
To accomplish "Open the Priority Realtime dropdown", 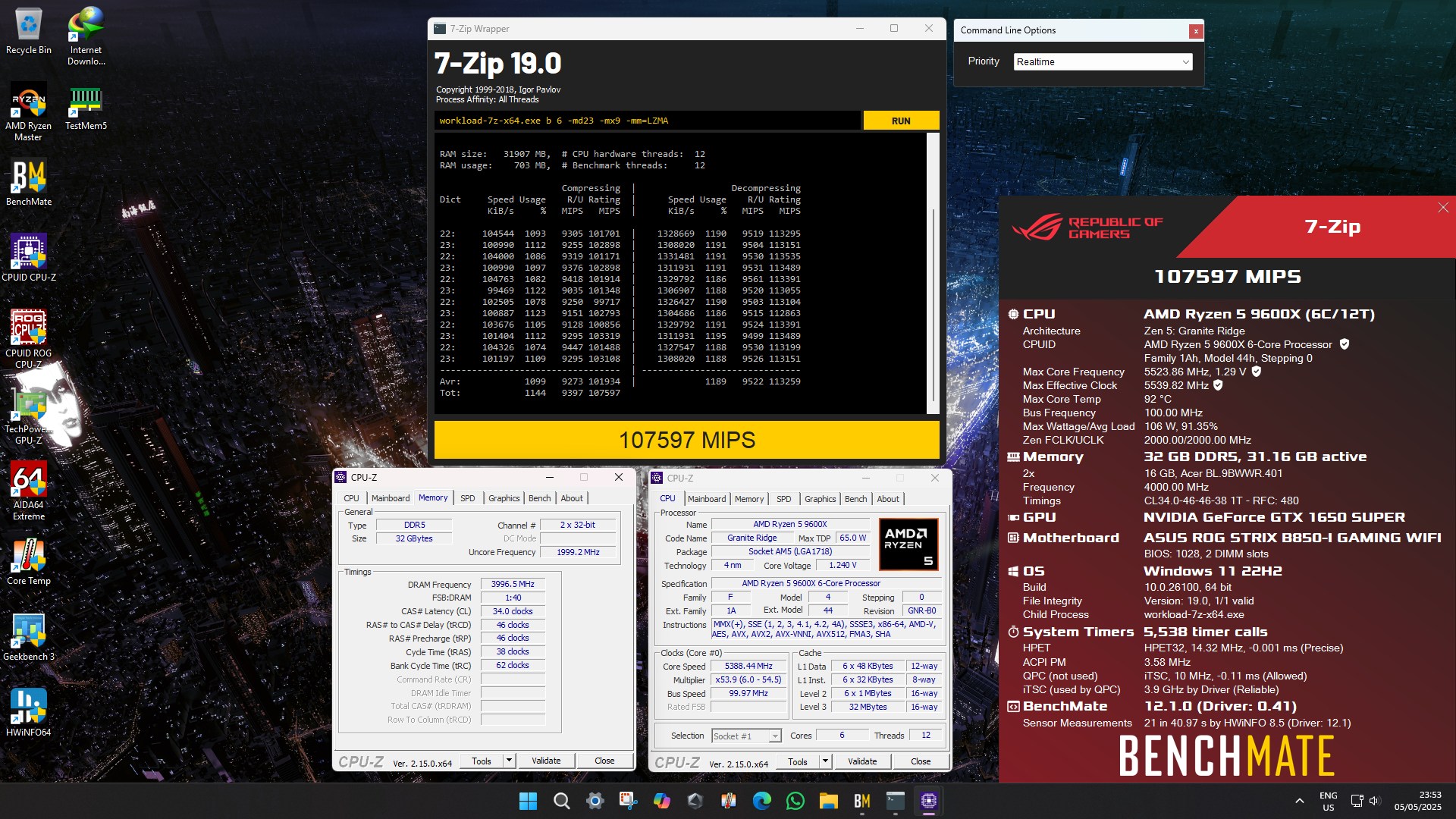I will (1103, 61).
